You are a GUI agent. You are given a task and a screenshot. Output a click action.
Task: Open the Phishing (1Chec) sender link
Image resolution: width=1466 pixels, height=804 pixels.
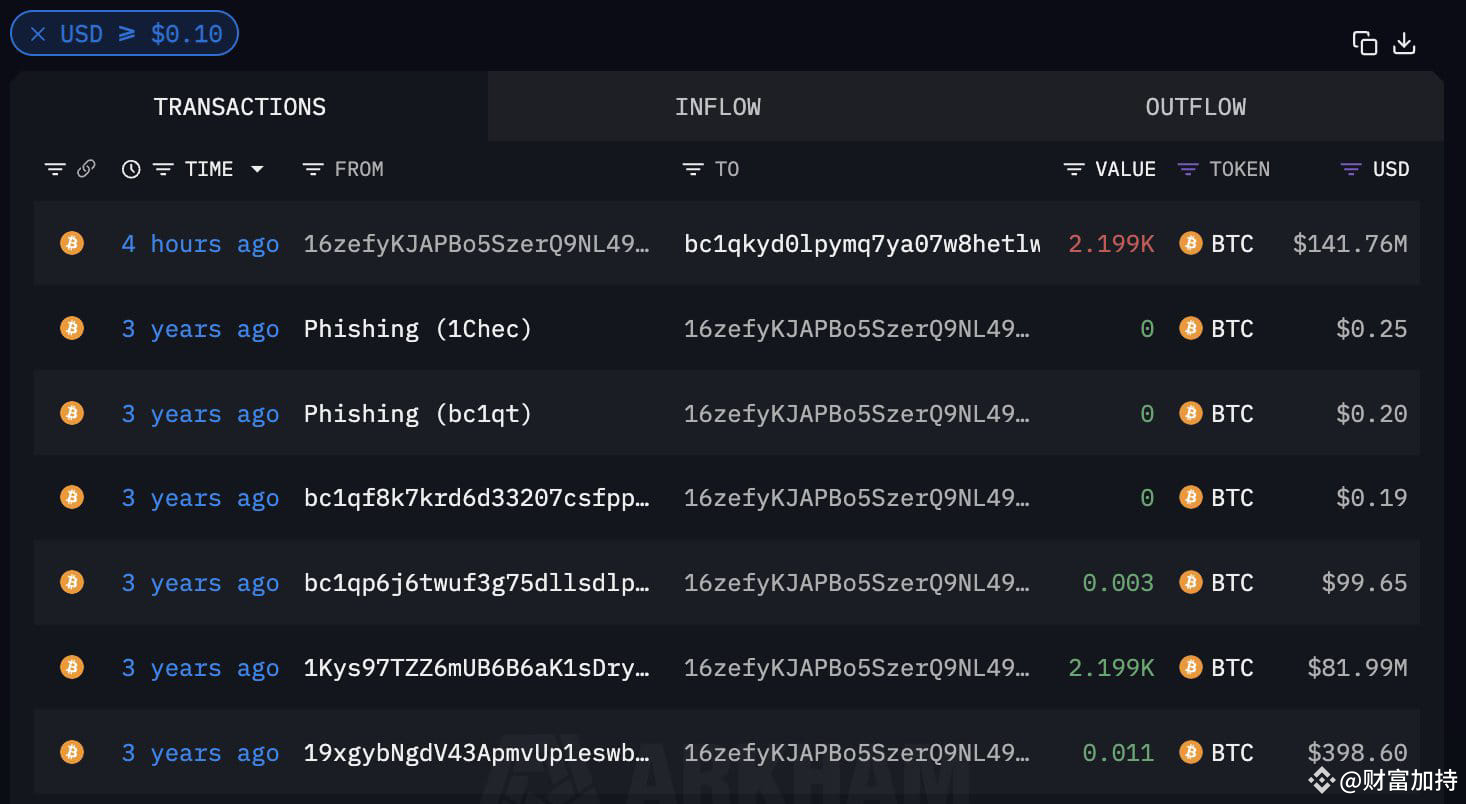(x=418, y=329)
